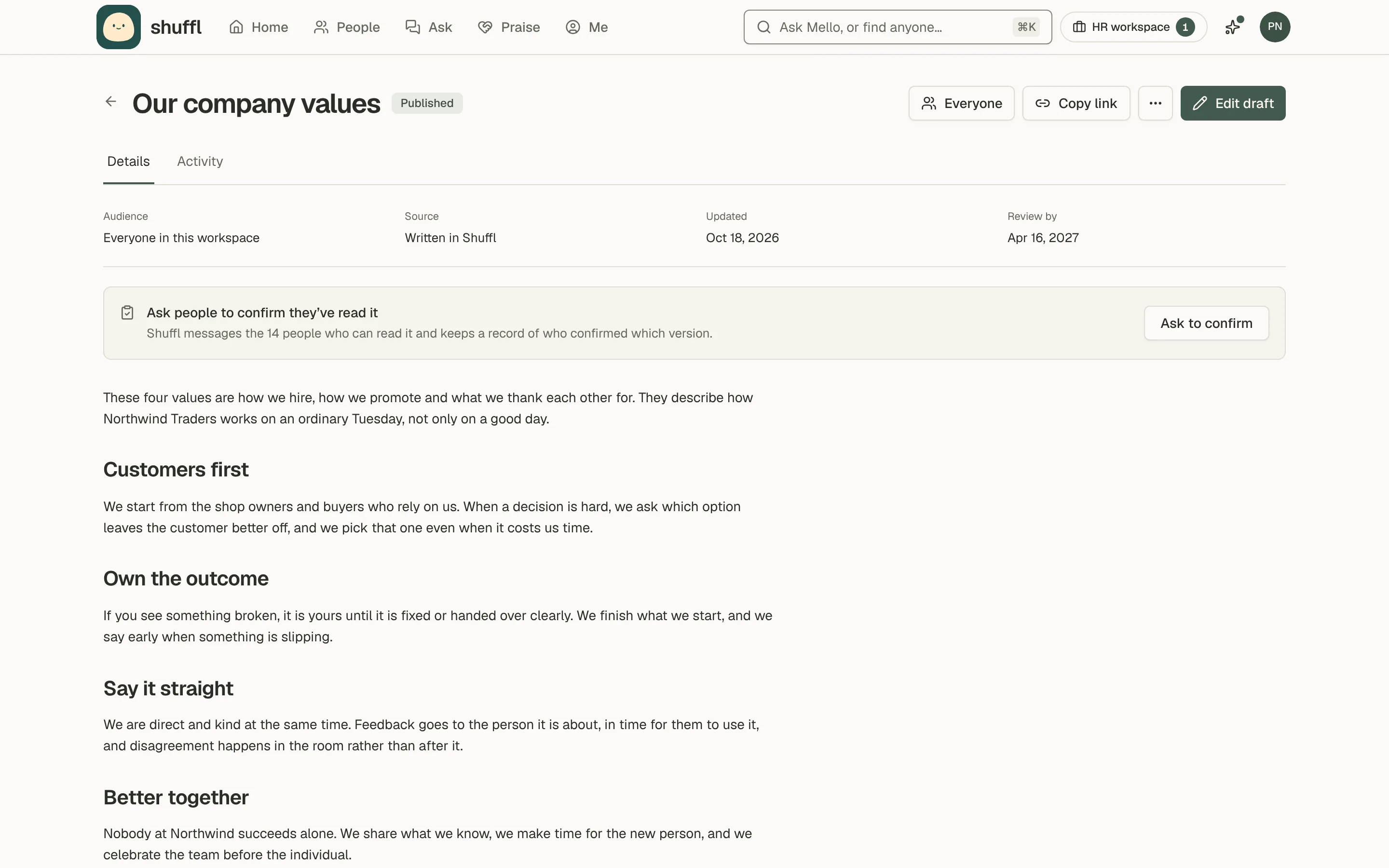Open the PN profile avatar
This screenshot has width=1389, height=868.
1275,27
